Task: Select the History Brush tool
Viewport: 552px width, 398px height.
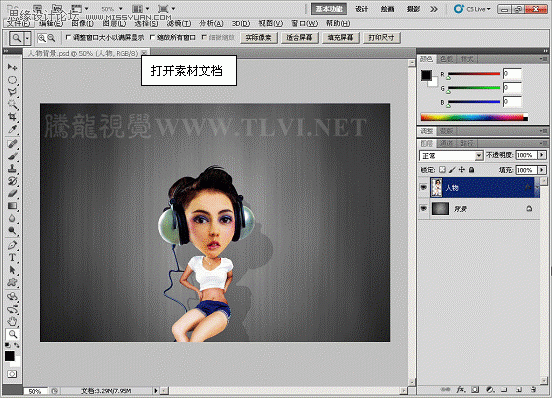Action: [x=12, y=181]
